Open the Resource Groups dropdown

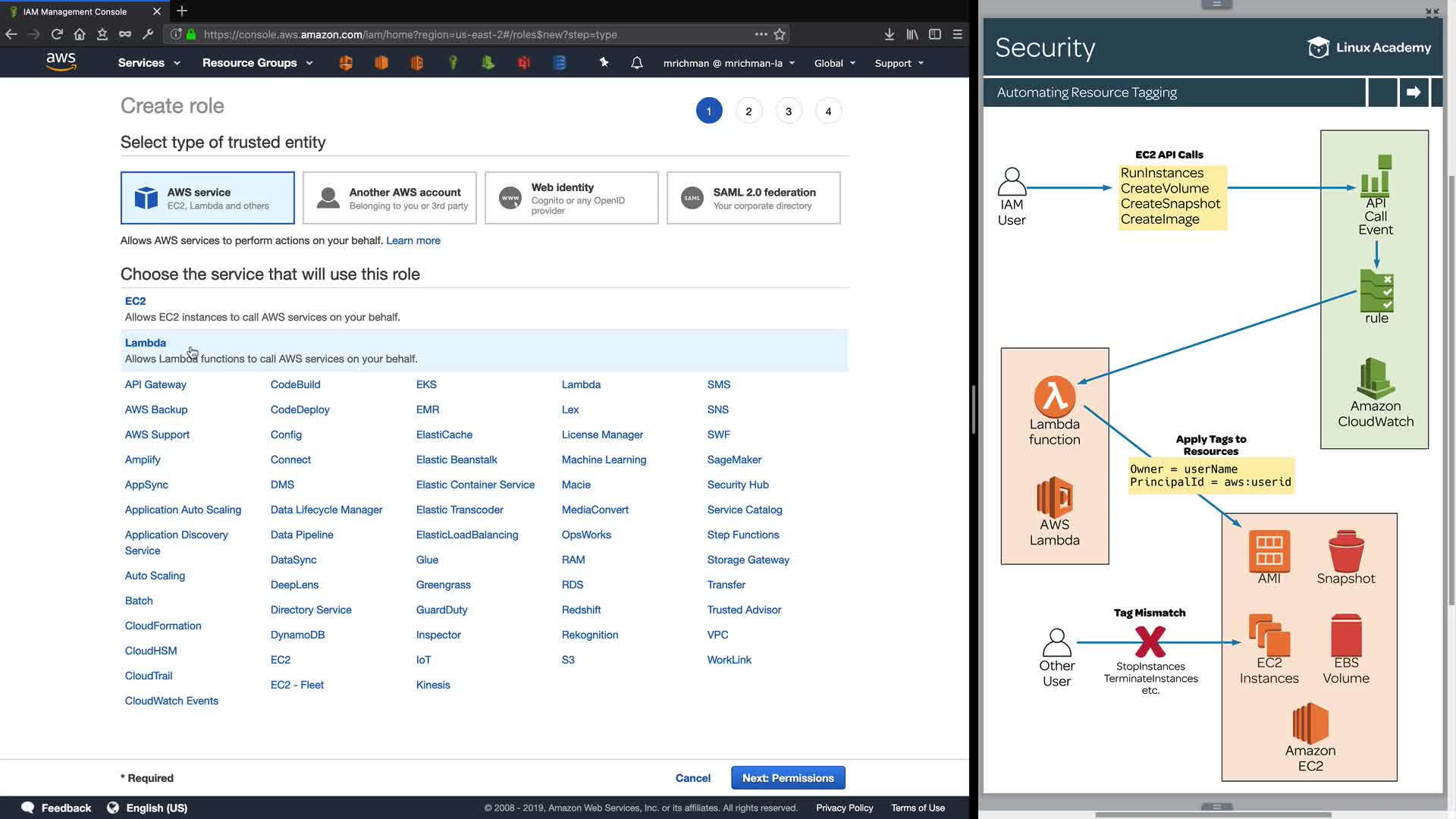pos(257,63)
